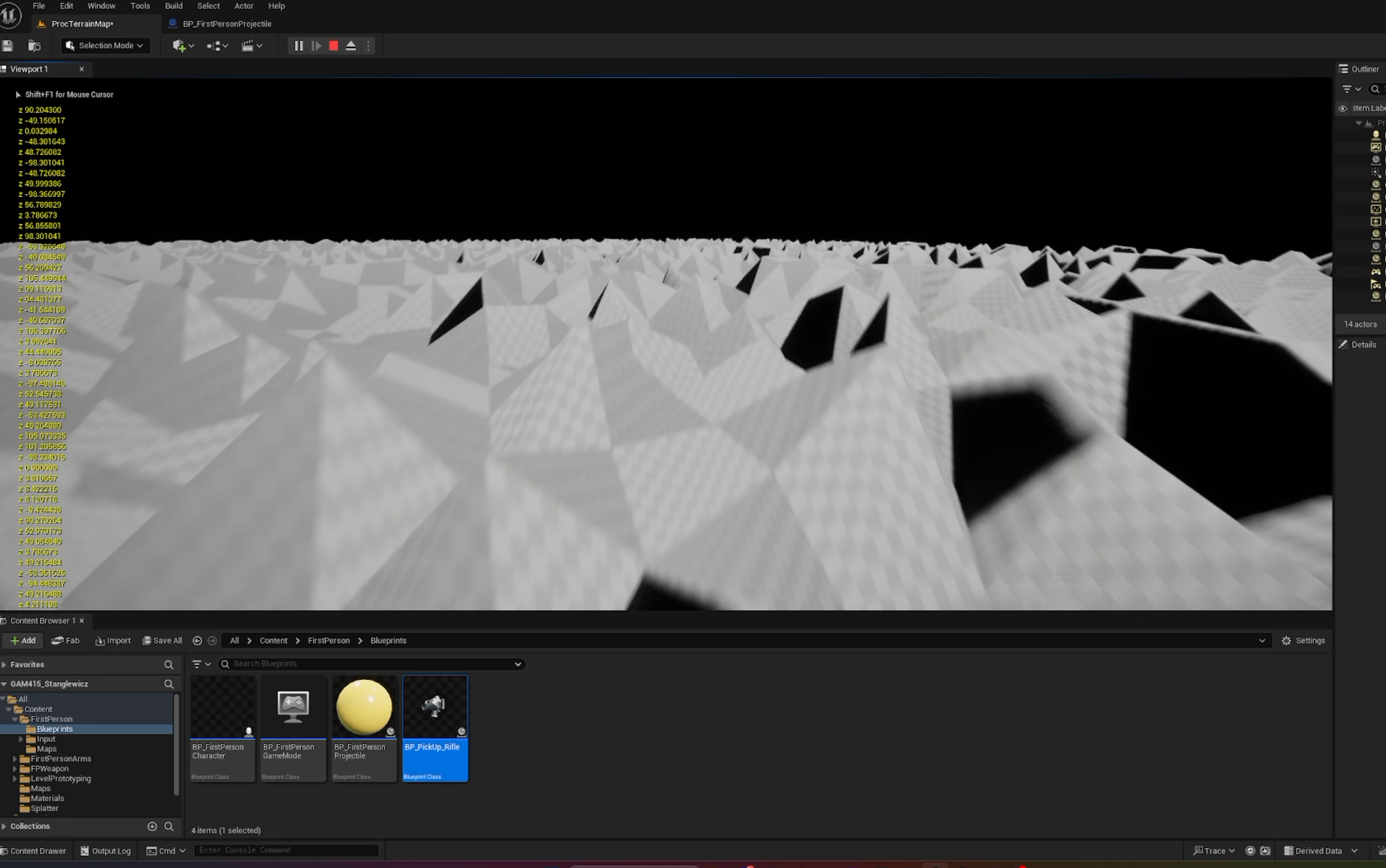Open the Select menu
Screen dimensions: 1386x868
(x=208, y=6)
